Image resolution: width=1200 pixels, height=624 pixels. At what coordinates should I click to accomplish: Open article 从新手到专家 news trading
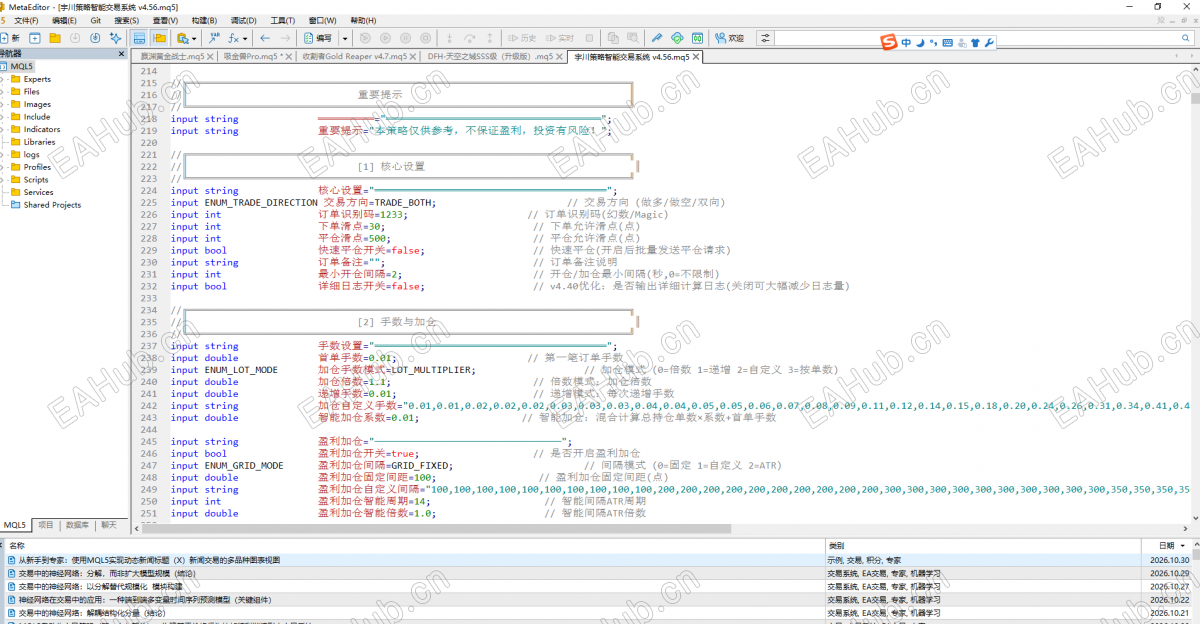point(150,561)
